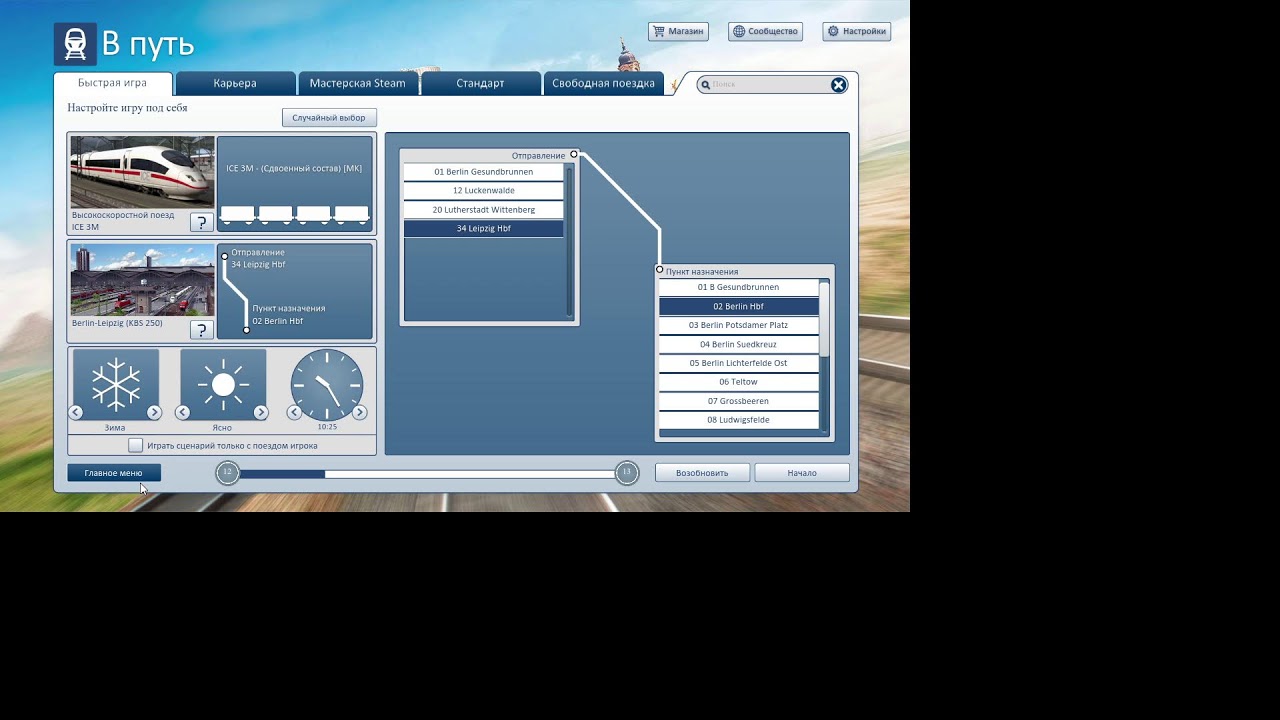Image resolution: width=1280 pixels, height=720 pixels.
Task: Switch to the Стандарт tab
Action: 481,83
